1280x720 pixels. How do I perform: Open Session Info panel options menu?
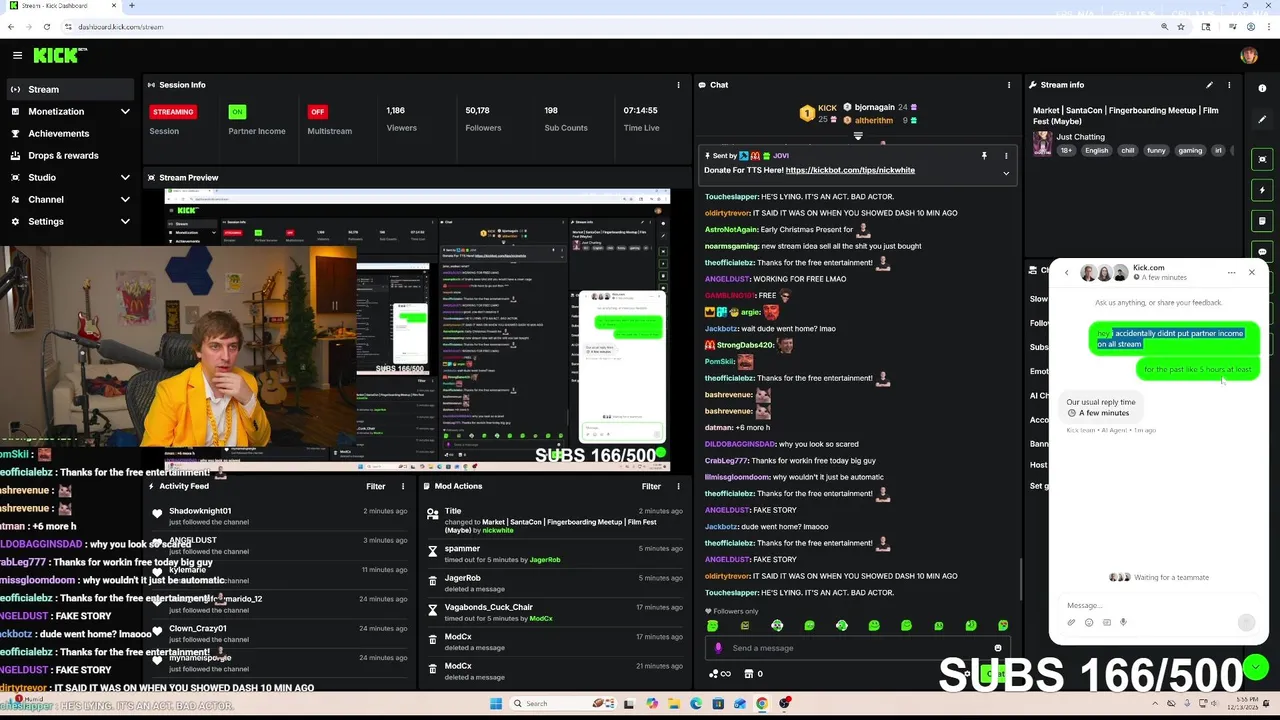(678, 85)
